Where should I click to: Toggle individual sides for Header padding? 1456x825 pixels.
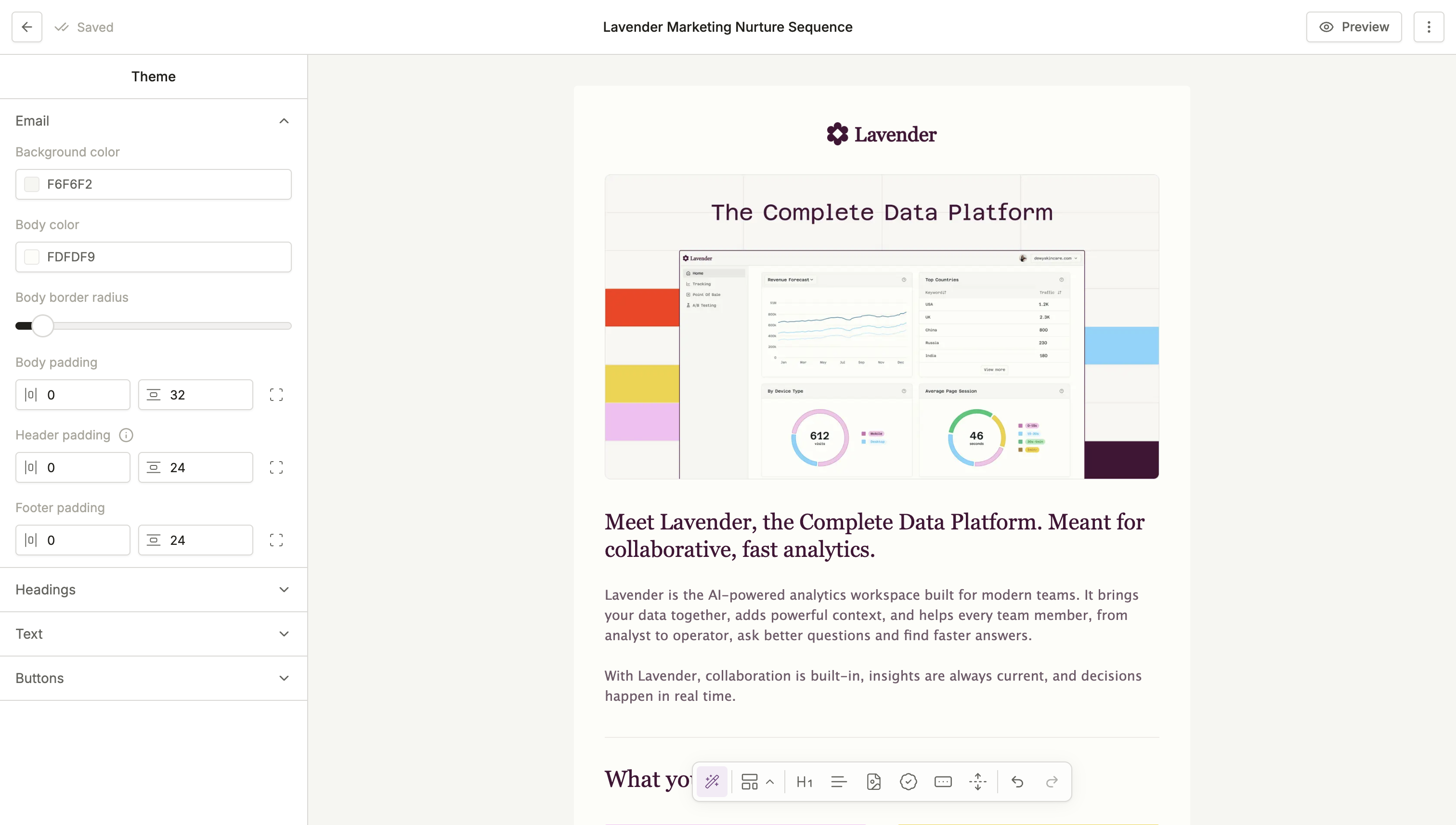[x=276, y=467]
